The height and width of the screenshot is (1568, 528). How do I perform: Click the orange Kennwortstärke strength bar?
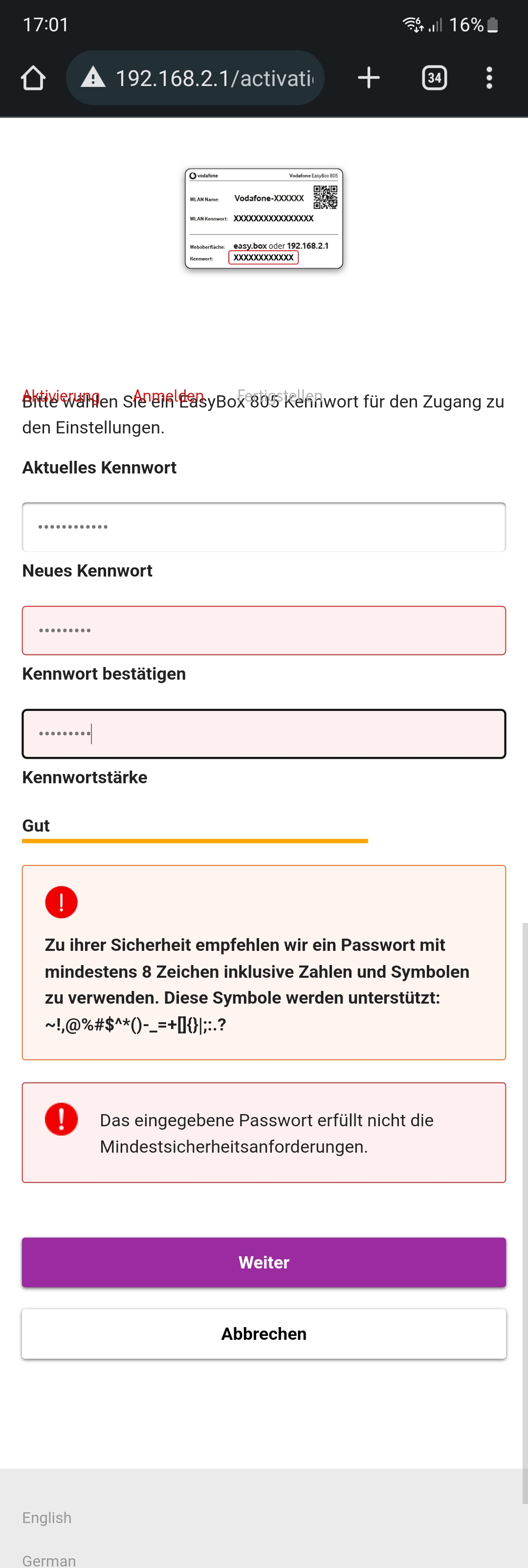tap(195, 841)
